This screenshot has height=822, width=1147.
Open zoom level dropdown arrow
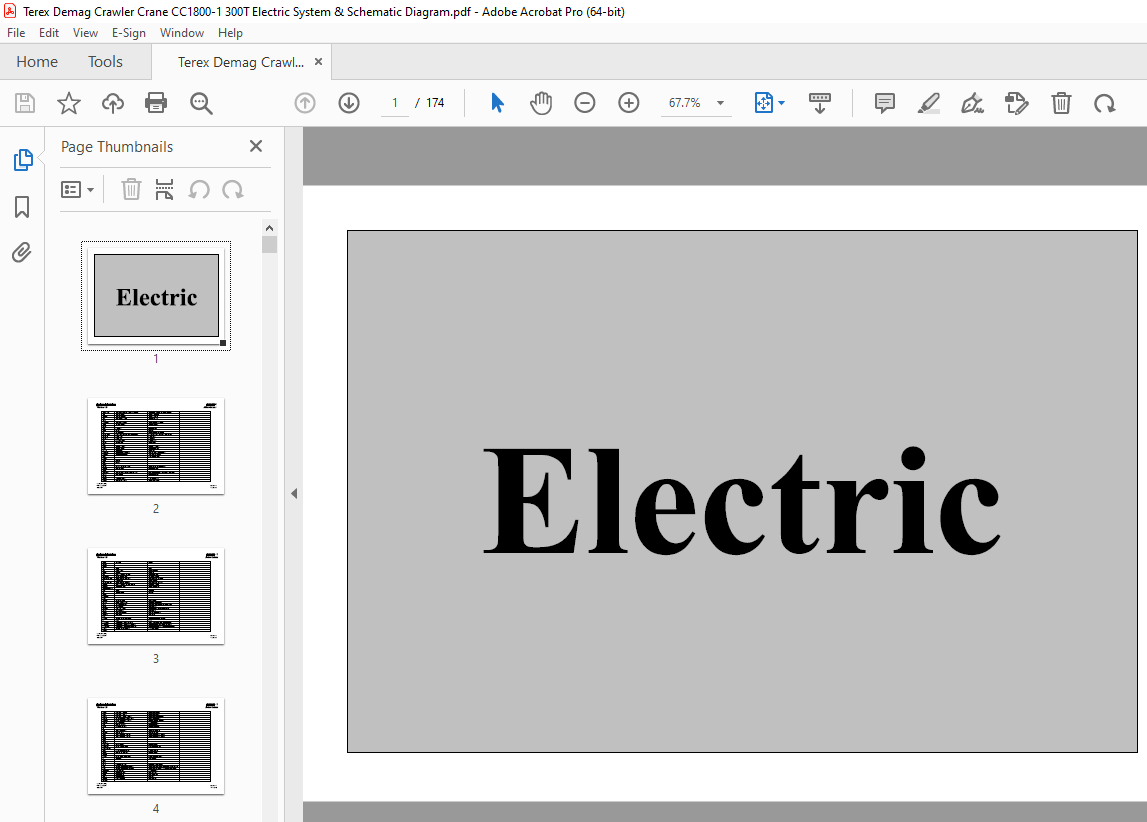(x=721, y=103)
